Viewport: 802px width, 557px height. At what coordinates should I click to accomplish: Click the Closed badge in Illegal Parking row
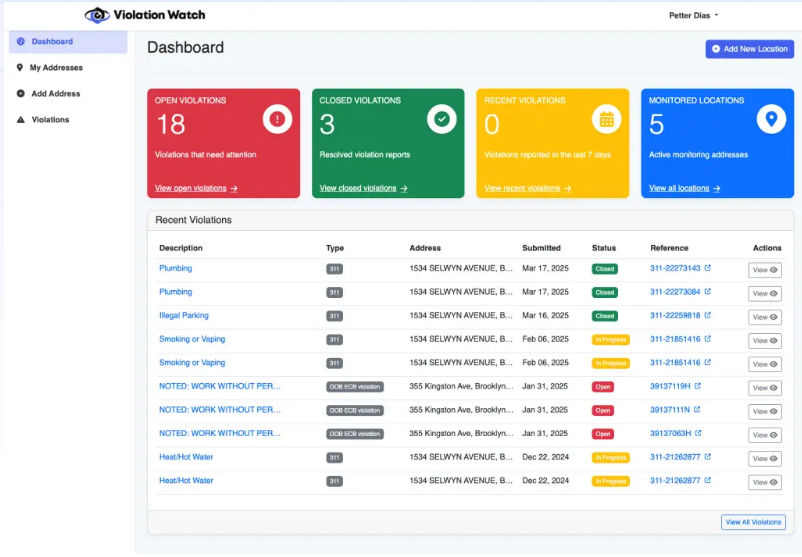click(605, 316)
